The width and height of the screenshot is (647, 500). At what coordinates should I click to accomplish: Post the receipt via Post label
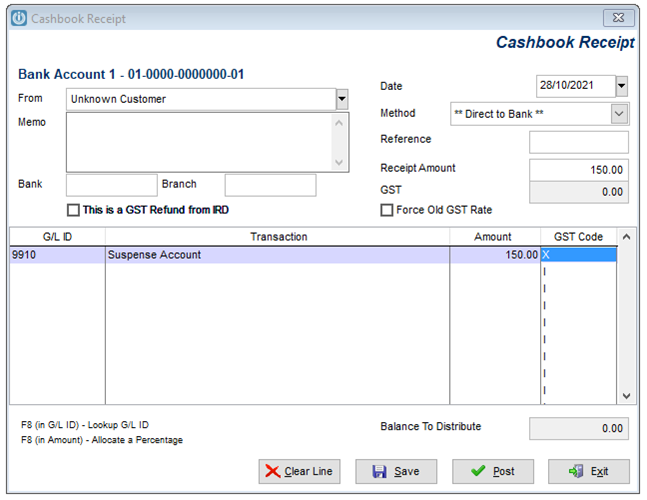(503, 471)
